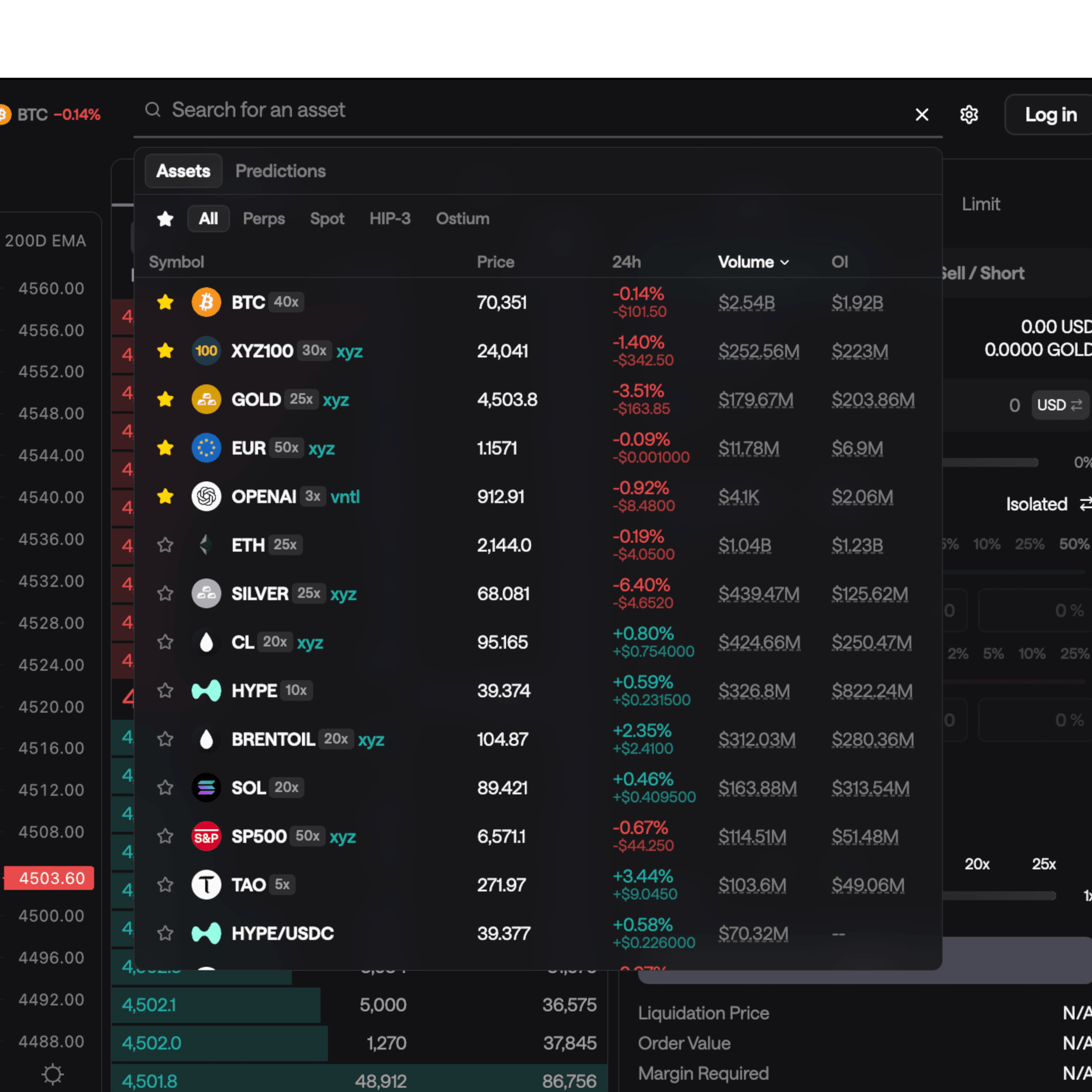Click the Bitcoin coin icon in BTC row
This screenshot has width=1092, height=1092.
[x=206, y=302]
